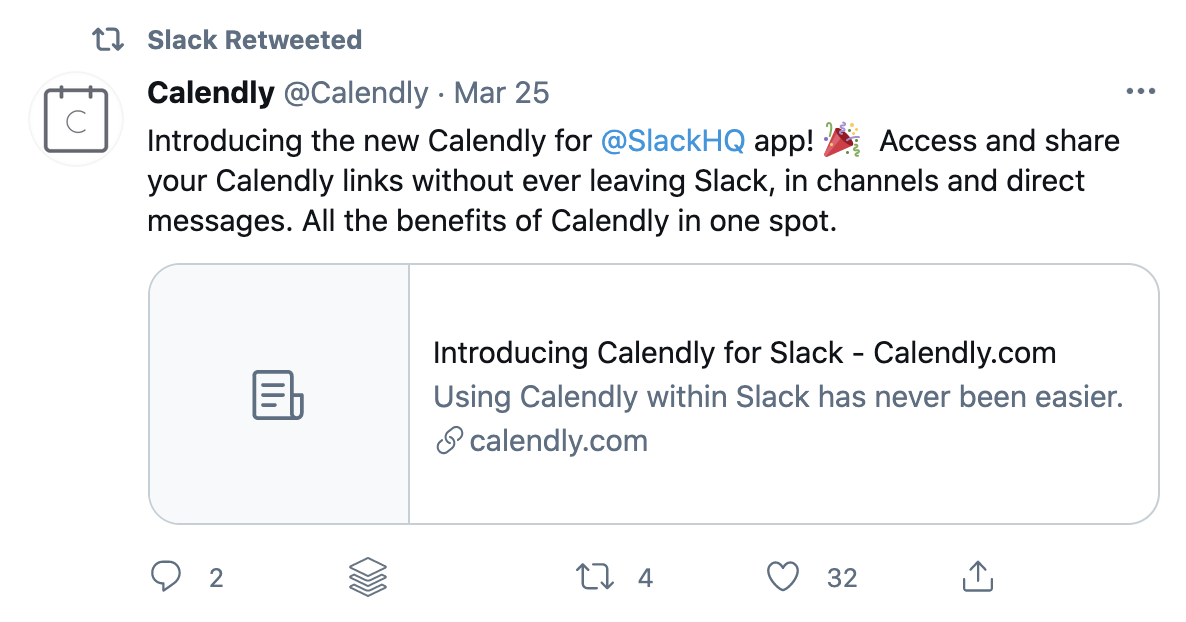
Task: Click the reply speech bubble icon
Action: tap(166, 576)
